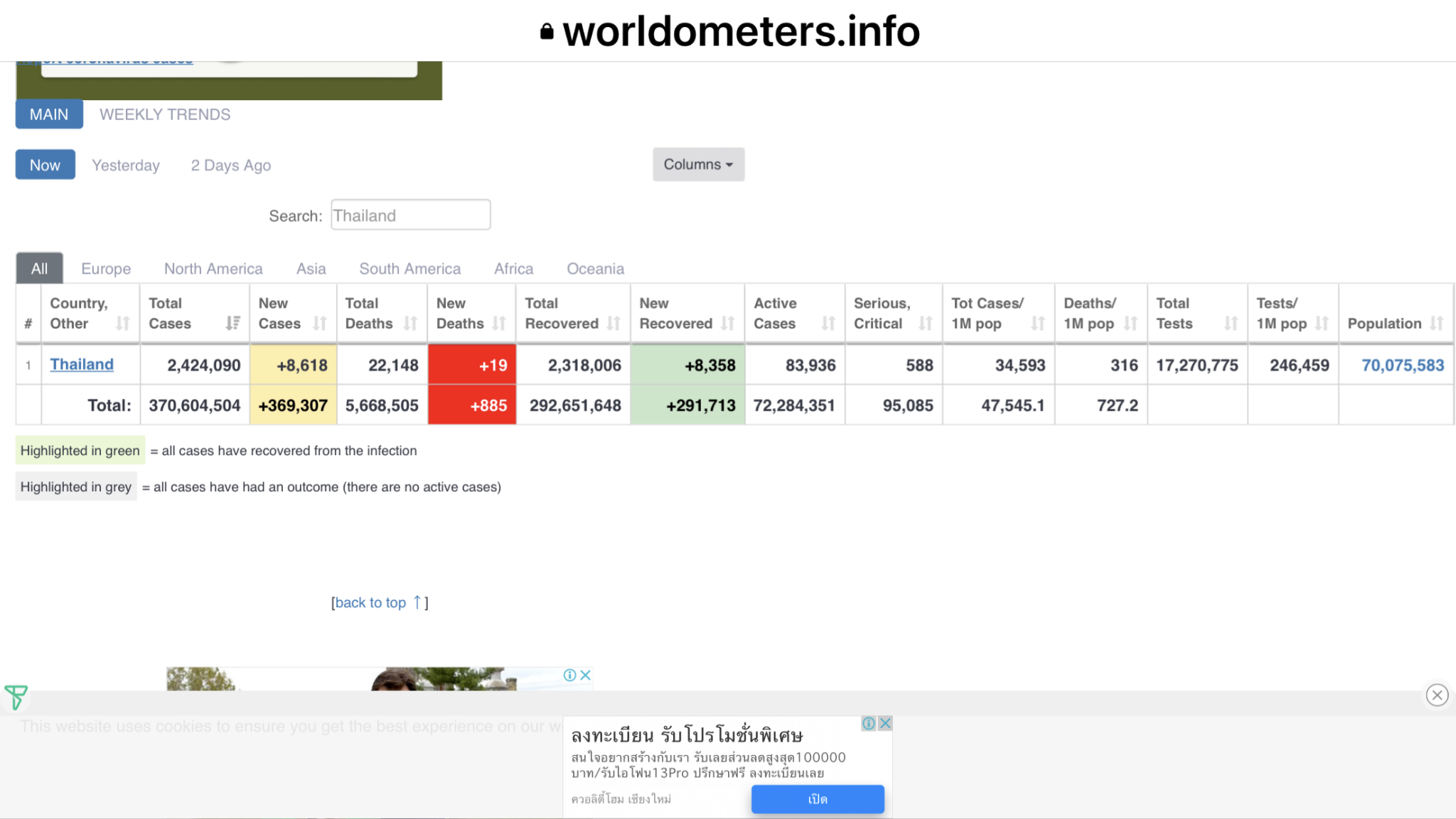Viewport: 1456px width, 819px height.
Task: Click Thailand new recovered +8,358 cell
Action: click(687, 365)
